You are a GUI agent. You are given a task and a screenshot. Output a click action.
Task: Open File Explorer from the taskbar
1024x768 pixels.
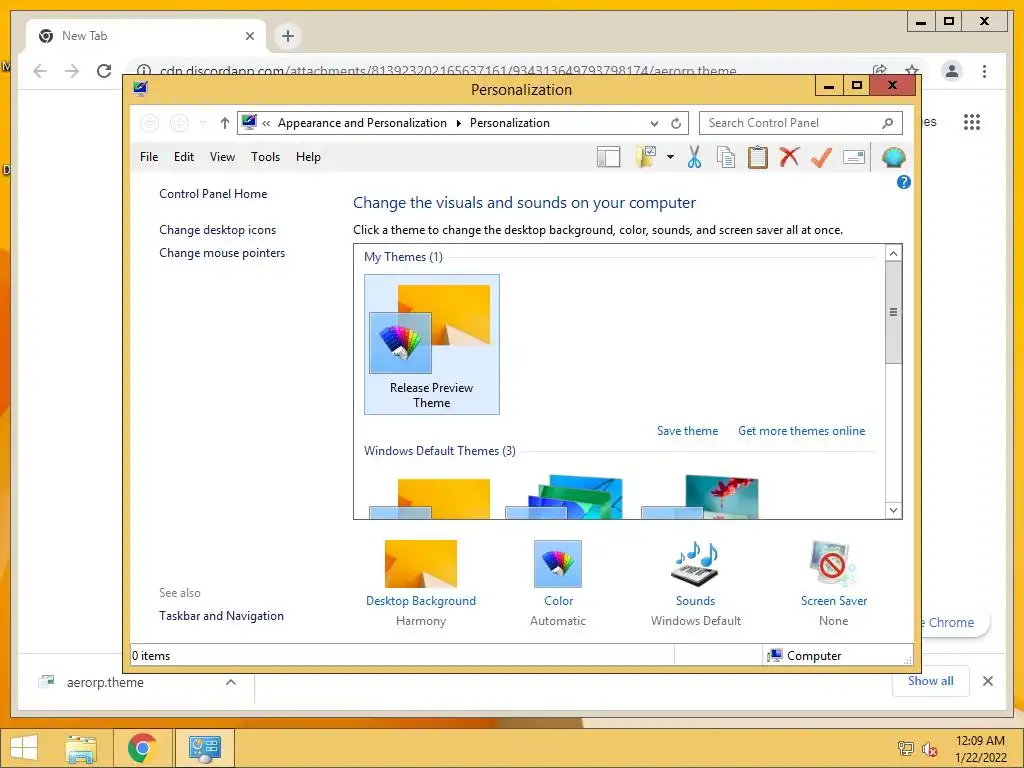click(81, 748)
